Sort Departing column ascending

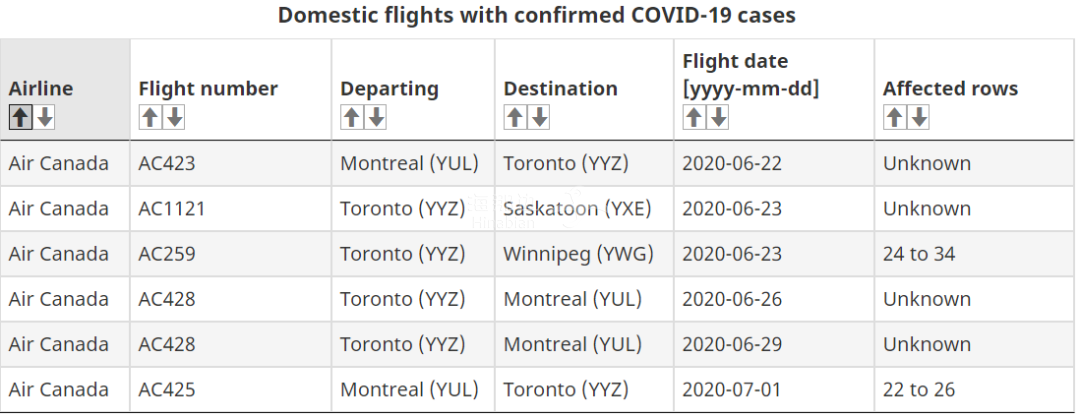pyautogui.click(x=352, y=118)
